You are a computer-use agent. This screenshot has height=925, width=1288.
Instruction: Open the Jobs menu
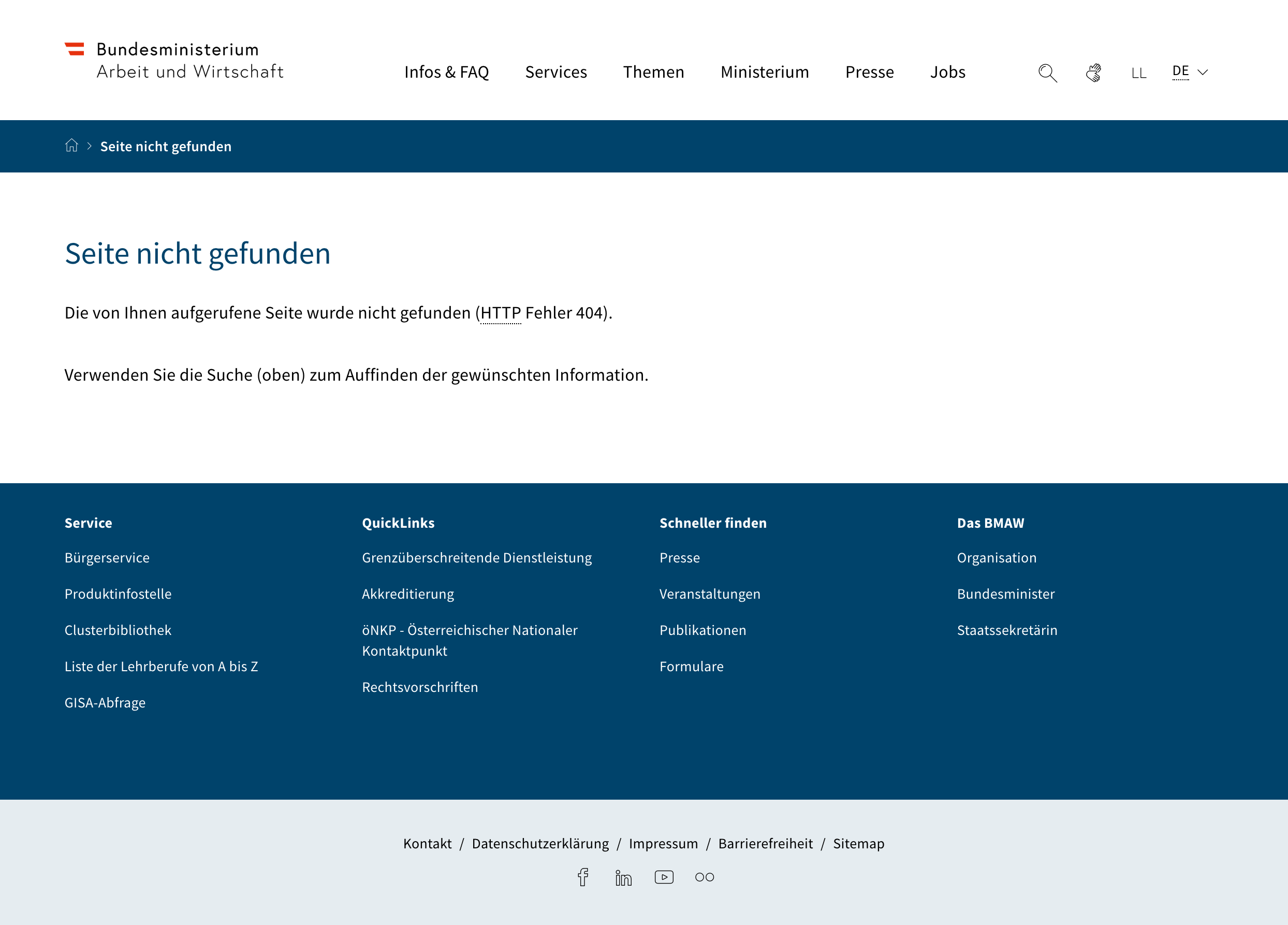tap(948, 72)
